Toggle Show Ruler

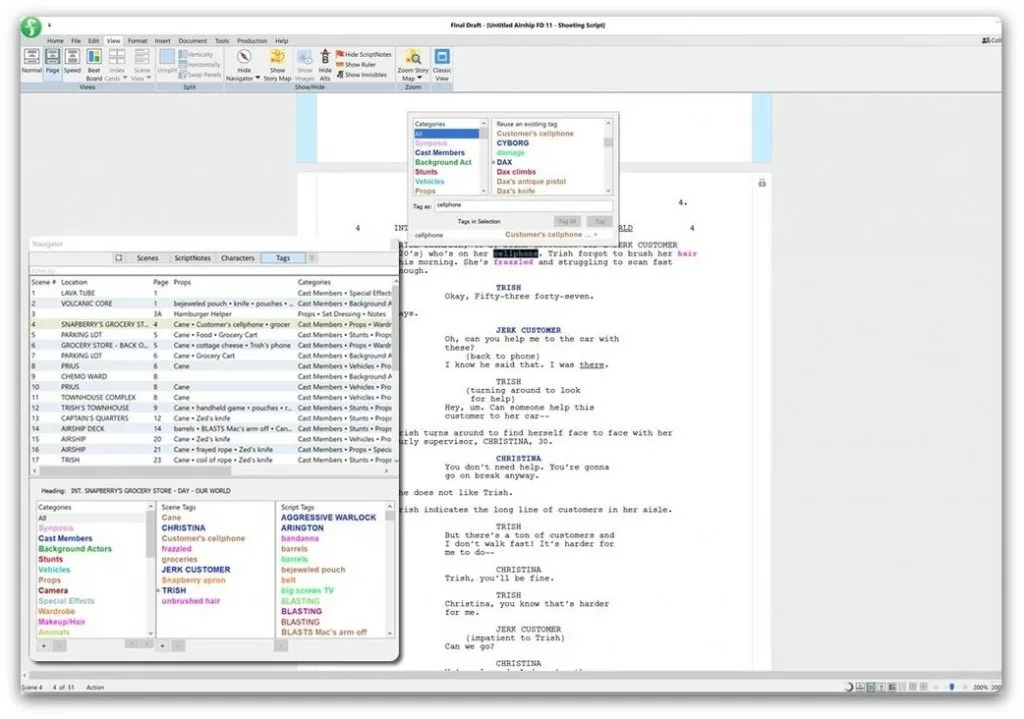pyautogui.click(x=356, y=65)
